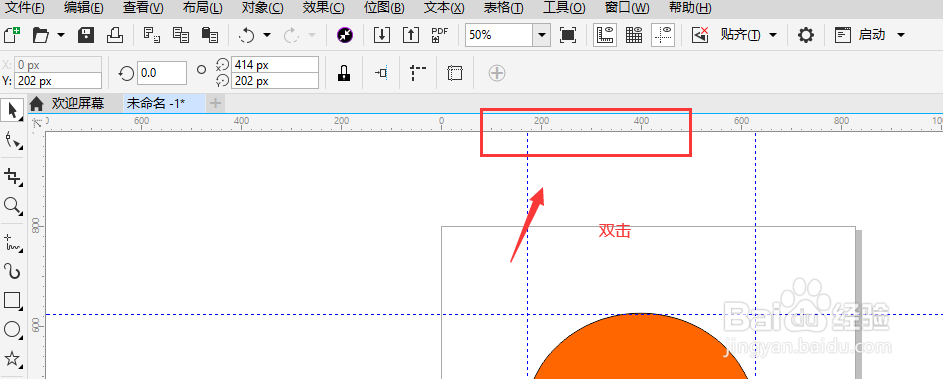Viewport: 943px width, 379px height.
Task: Open the 表格(T) menu
Action: (x=503, y=8)
